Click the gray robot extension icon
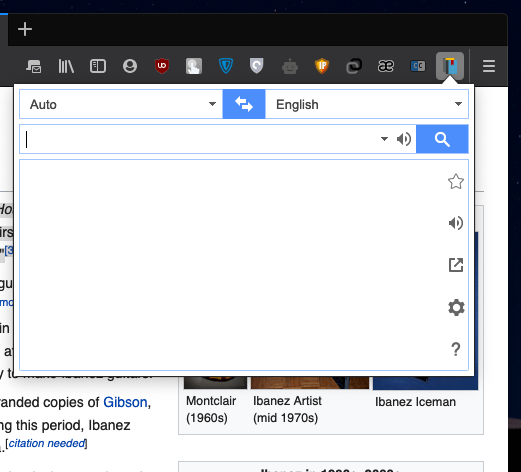The width and height of the screenshot is (521, 472). [290, 66]
